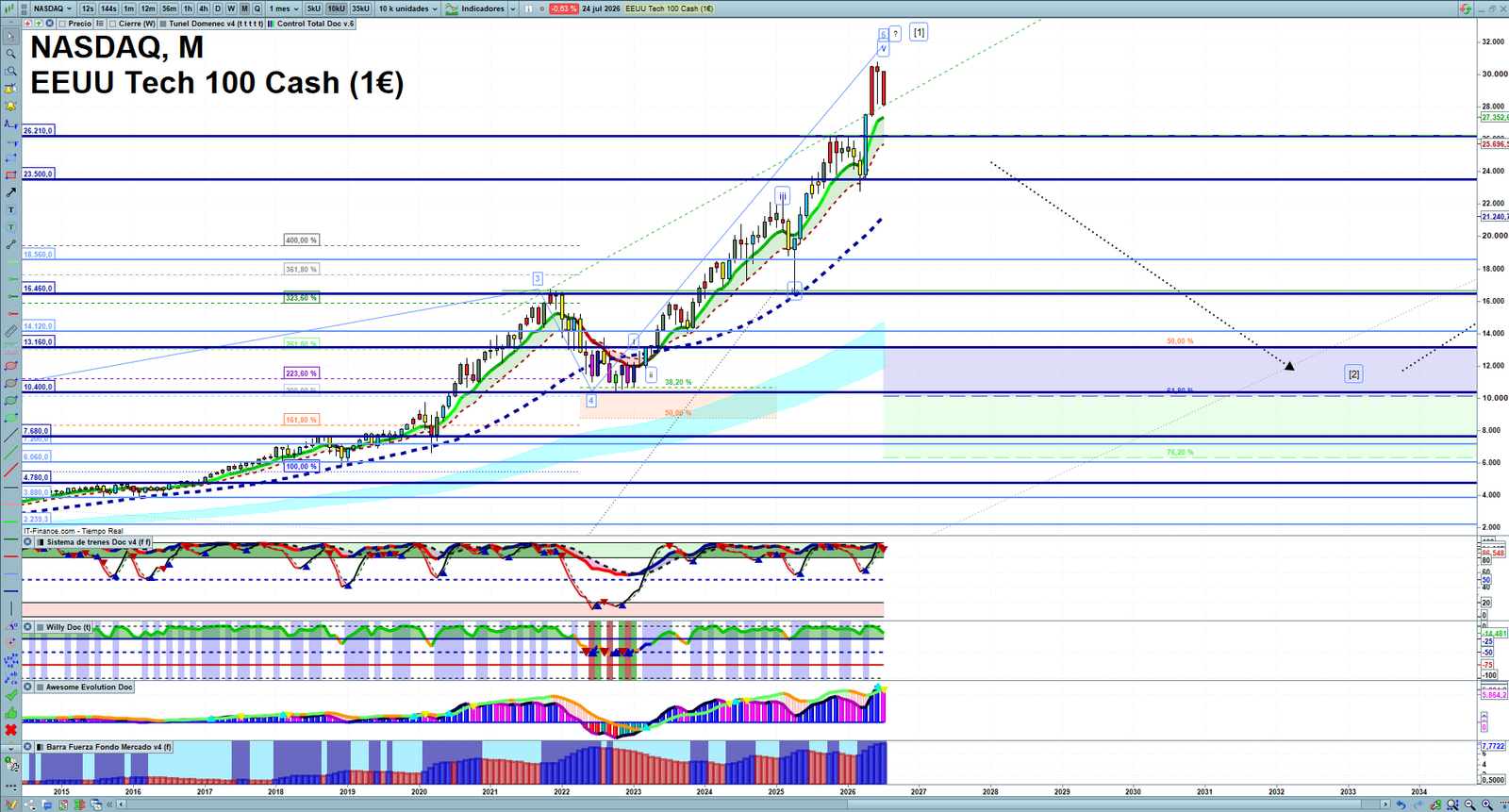Image resolution: width=1509 pixels, height=812 pixels.
Task: Select the [2] wave annotation on chart
Action: point(1353,374)
